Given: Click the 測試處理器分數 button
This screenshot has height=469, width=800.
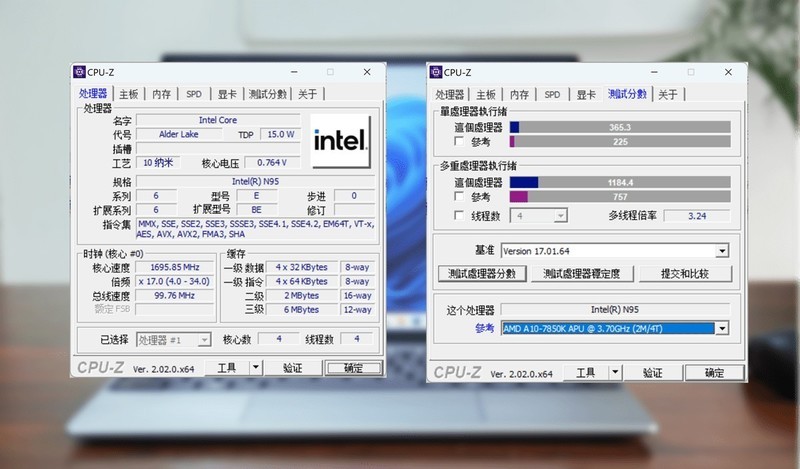Looking at the screenshot, I should pyautogui.click(x=482, y=274).
